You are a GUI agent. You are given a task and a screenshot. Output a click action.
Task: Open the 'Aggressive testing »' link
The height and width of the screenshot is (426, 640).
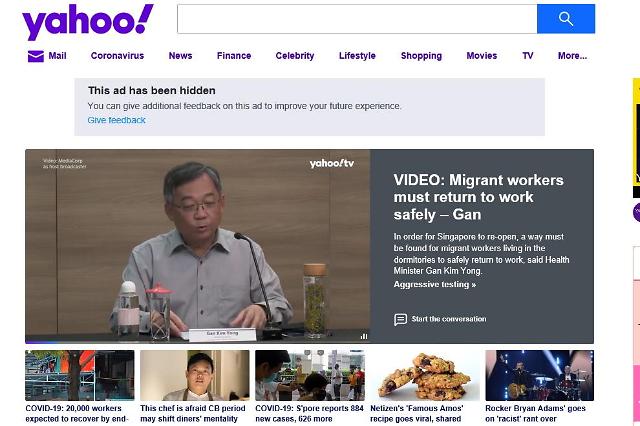pos(435,284)
